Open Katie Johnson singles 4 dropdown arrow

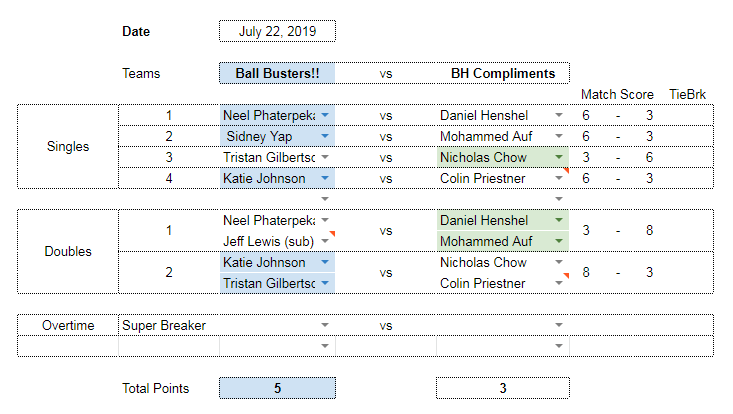(x=325, y=178)
